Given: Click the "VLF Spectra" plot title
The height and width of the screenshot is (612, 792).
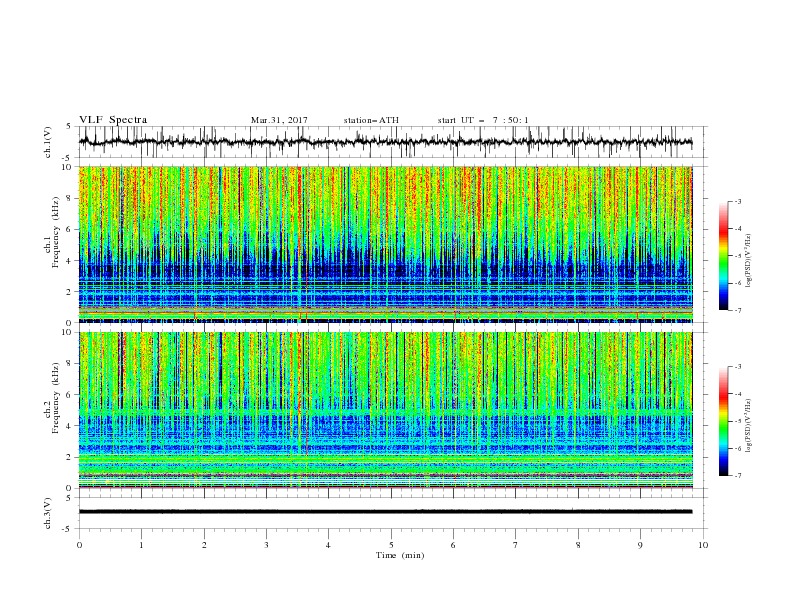Looking at the screenshot, I should point(113,120).
